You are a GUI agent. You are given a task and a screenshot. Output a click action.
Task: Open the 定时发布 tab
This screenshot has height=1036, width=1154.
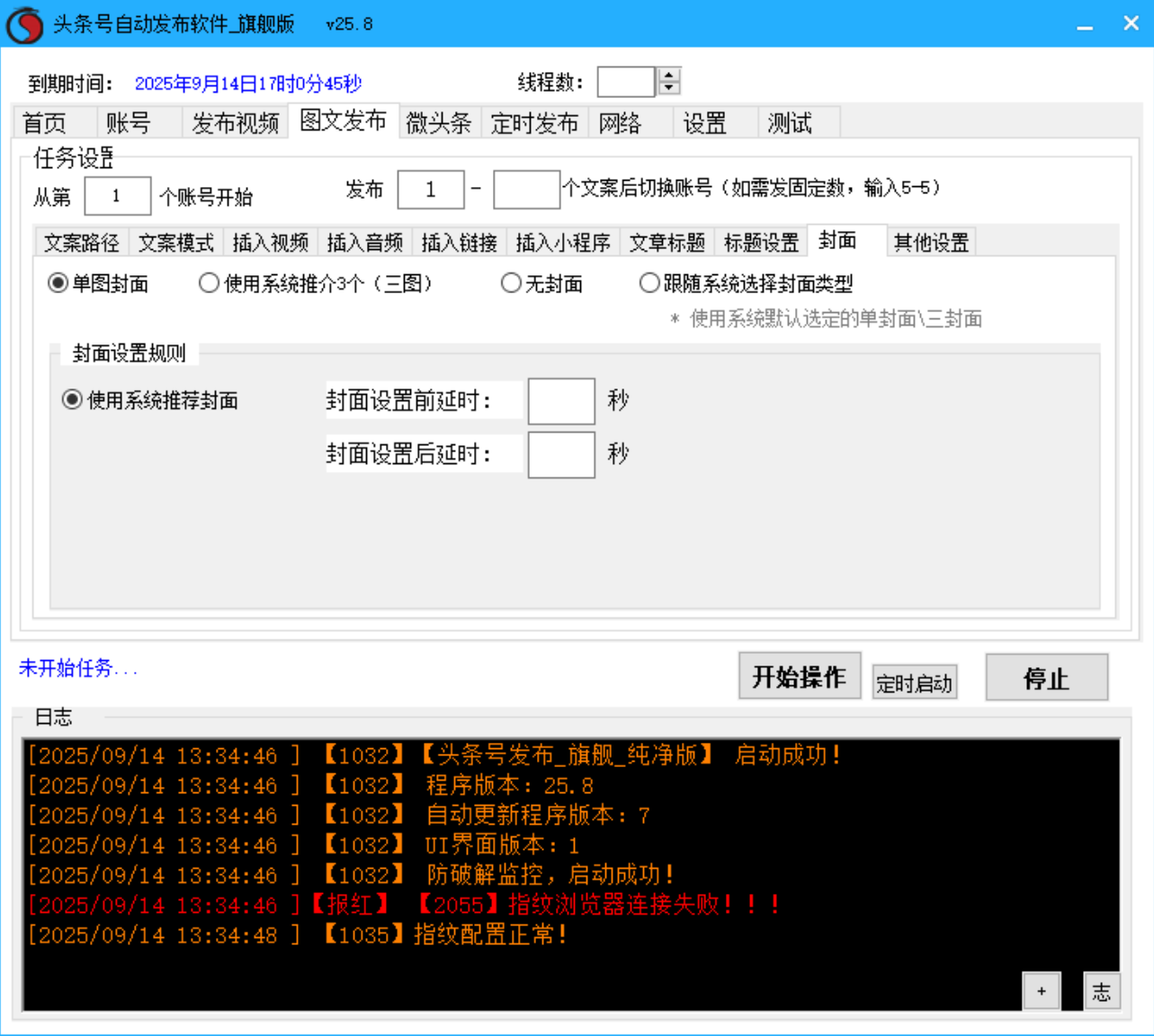(x=535, y=123)
